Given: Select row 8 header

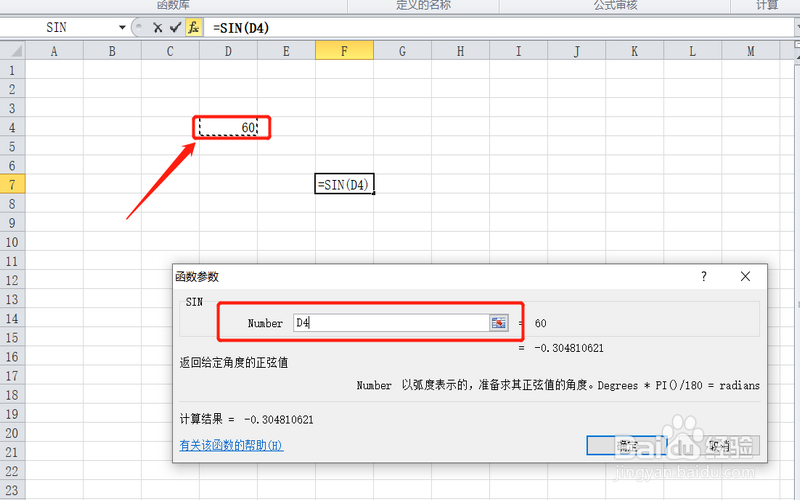Looking at the screenshot, I should point(12,204).
